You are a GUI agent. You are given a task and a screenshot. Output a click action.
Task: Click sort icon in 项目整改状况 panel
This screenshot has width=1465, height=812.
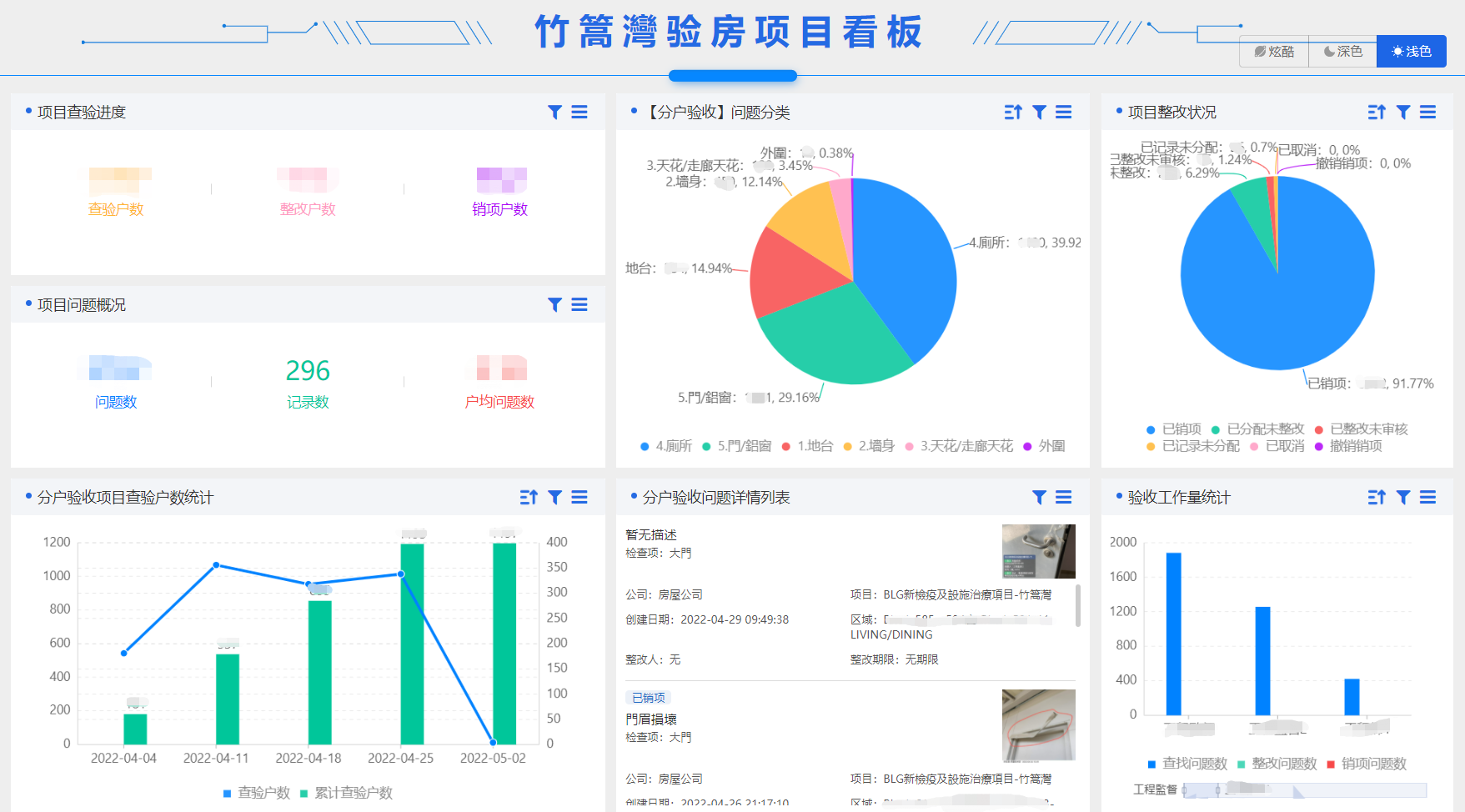pyautogui.click(x=1377, y=113)
